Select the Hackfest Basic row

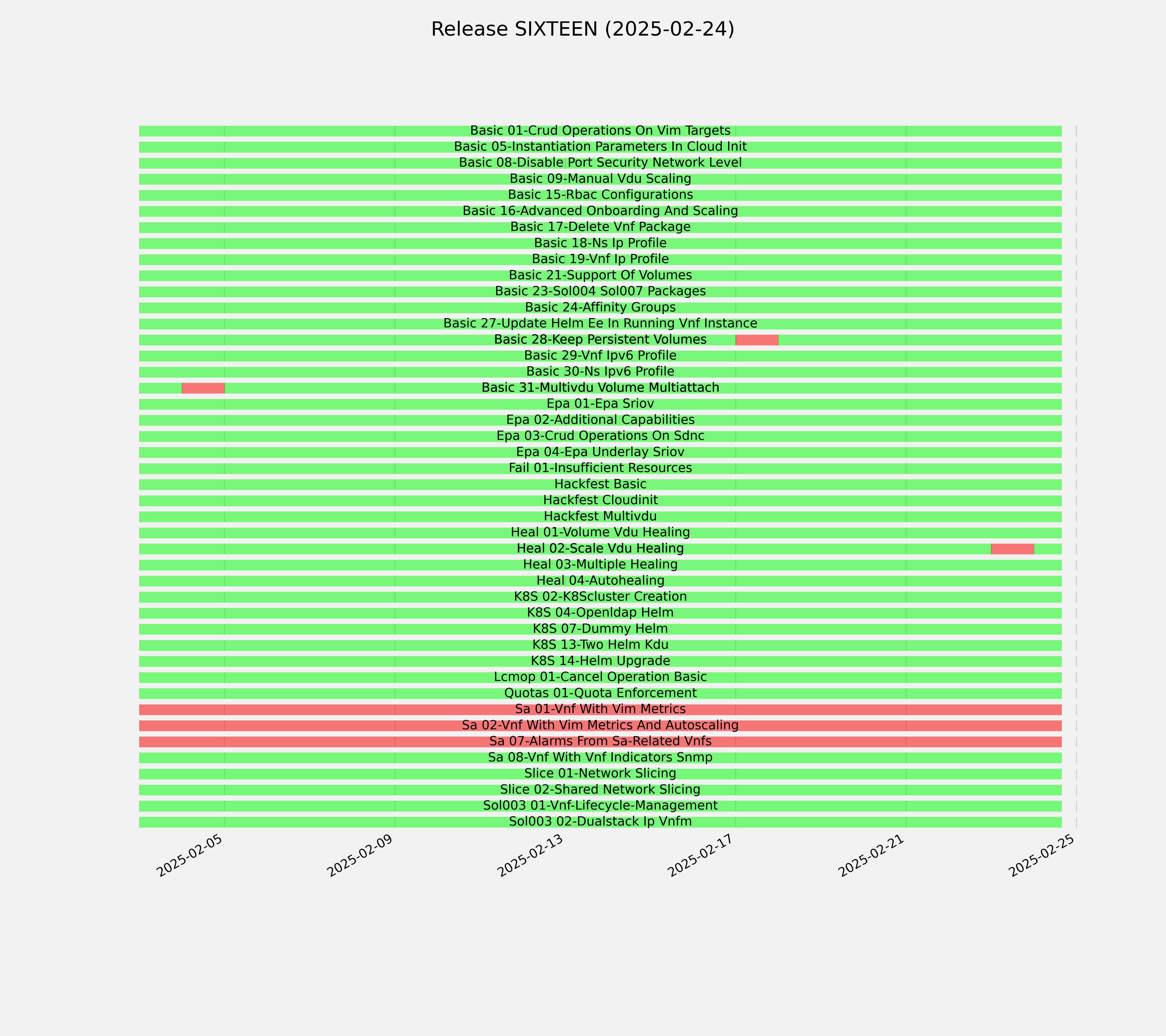pos(600,485)
